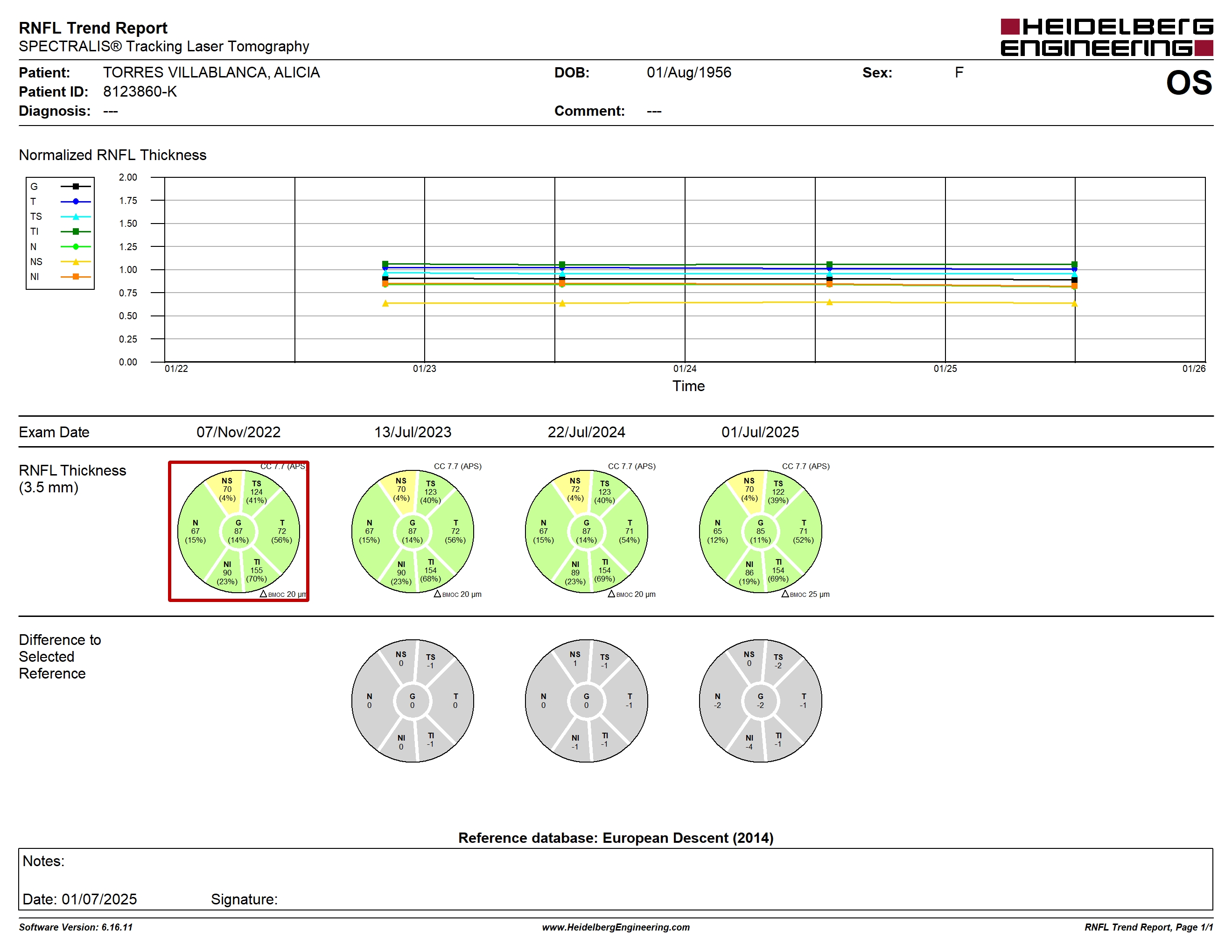Click the exam date 07/Nov/2022
Viewport: 1232px width, 952px height.
click(x=238, y=432)
